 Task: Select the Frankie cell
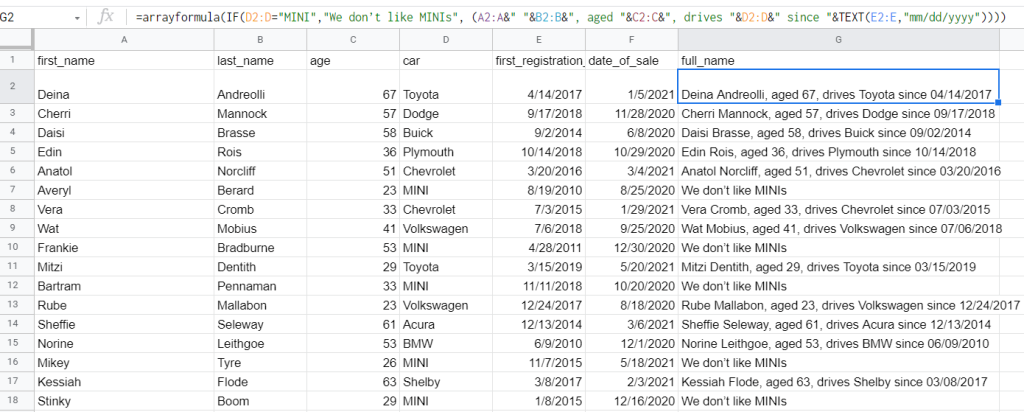pyautogui.click(x=124, y=248)
